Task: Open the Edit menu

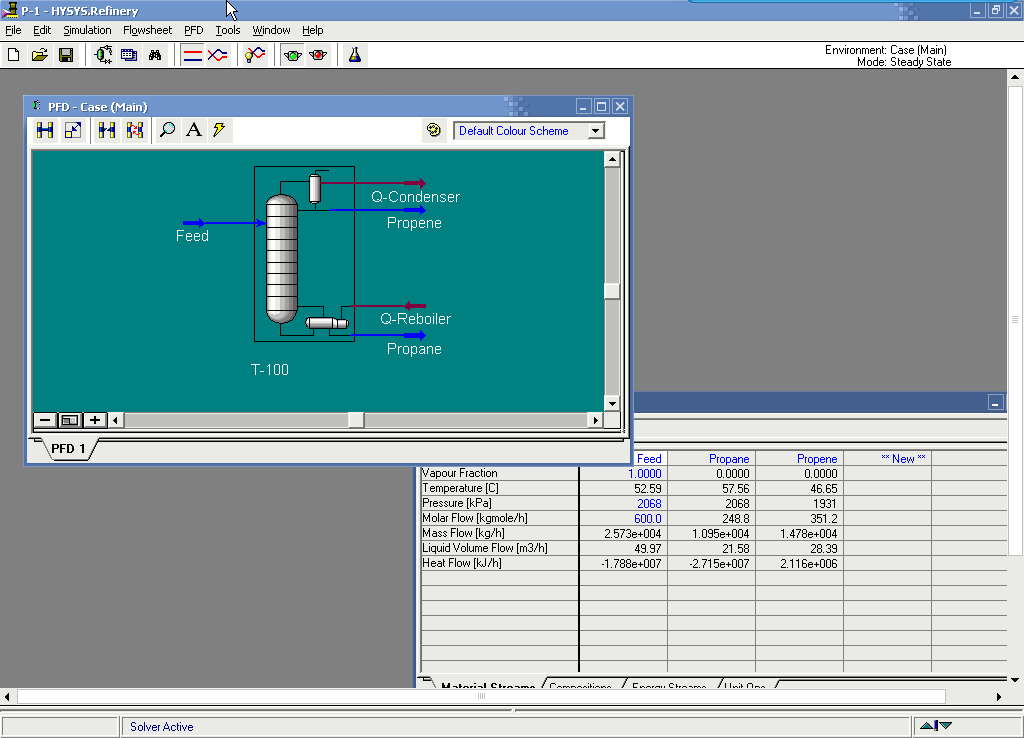Action: (42, 30)
